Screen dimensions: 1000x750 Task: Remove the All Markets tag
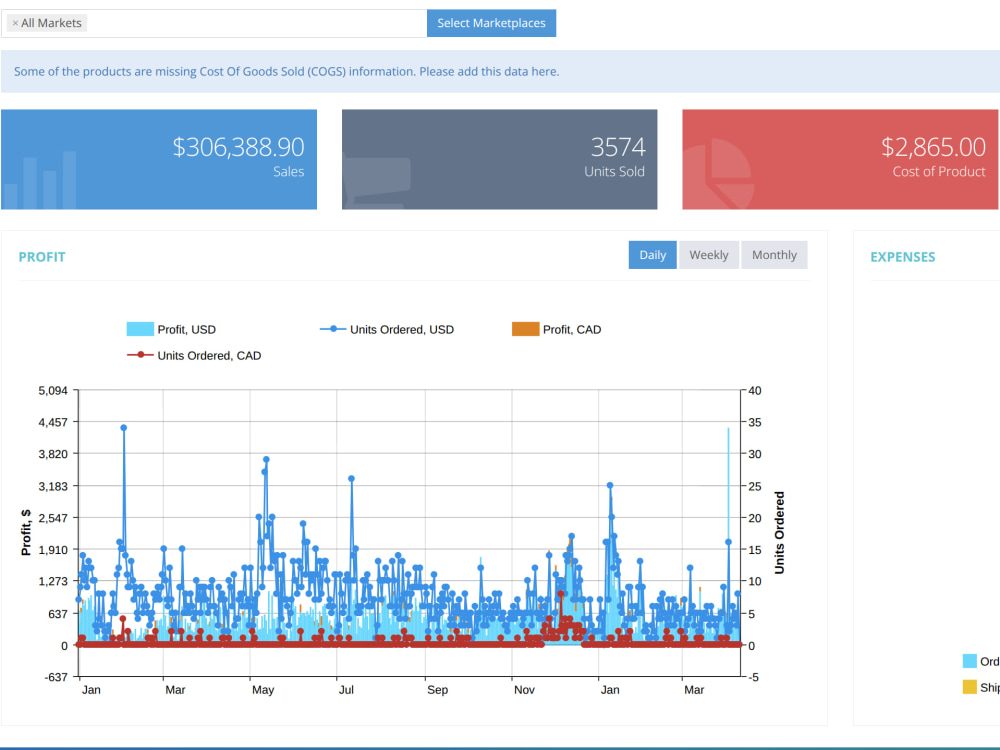coord(15,23)
